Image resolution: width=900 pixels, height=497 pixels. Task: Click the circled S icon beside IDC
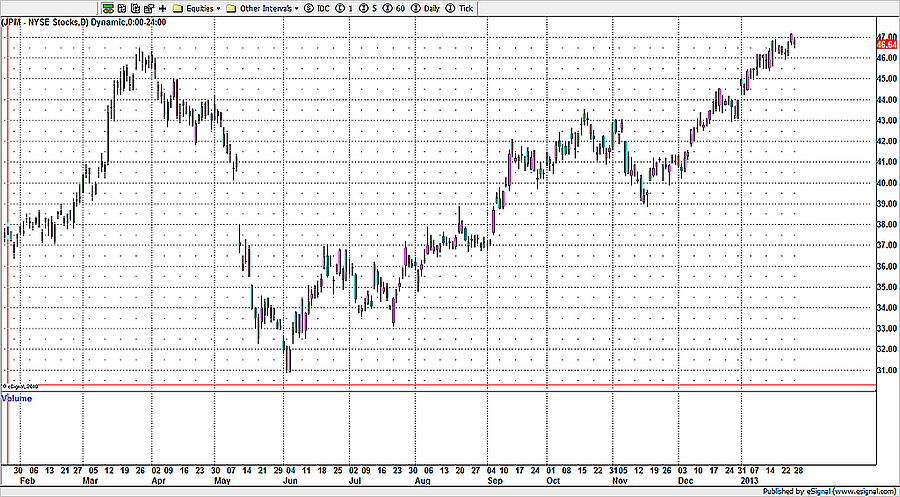(x=308, y=7)
